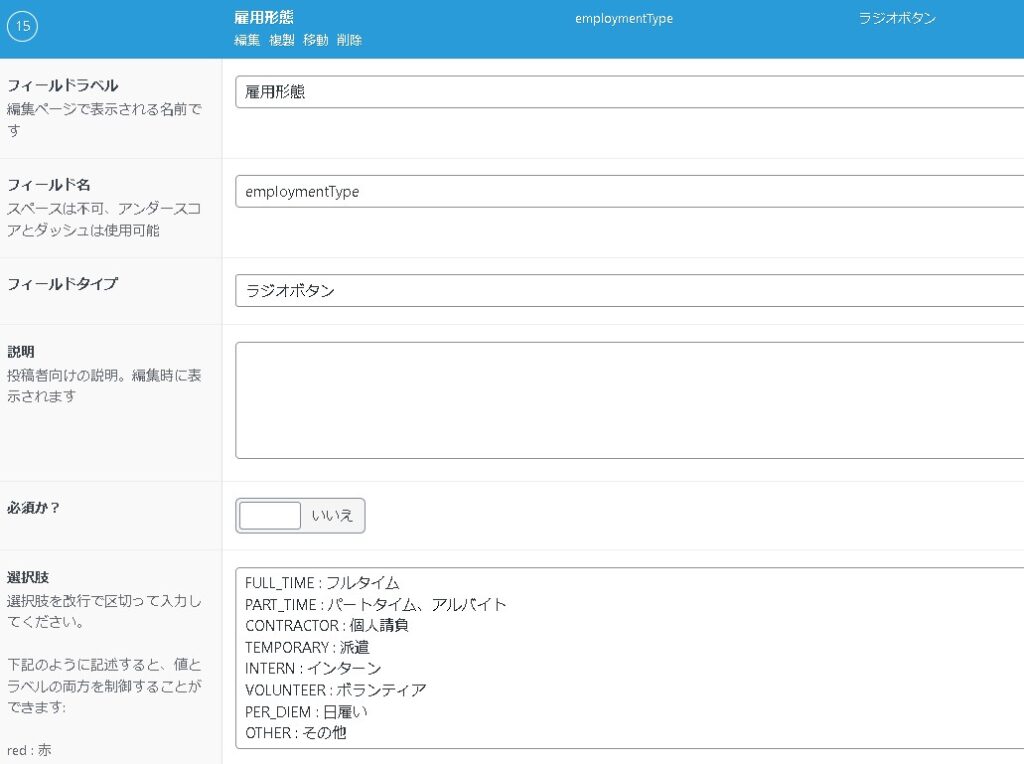The width and height of the screenshot is (1024, 764).
Task: Click the フィールド名 setting label
Action: (49, 185)
